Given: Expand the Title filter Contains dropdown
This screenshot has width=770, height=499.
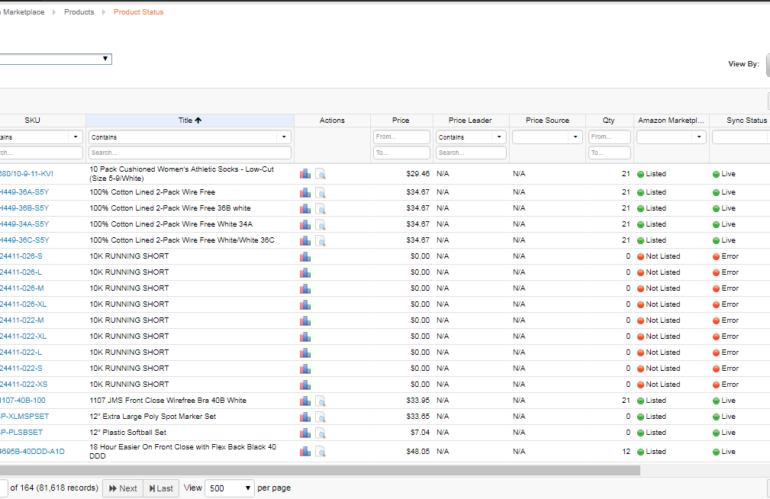Looking at the screenshot, I should (285, 137).
